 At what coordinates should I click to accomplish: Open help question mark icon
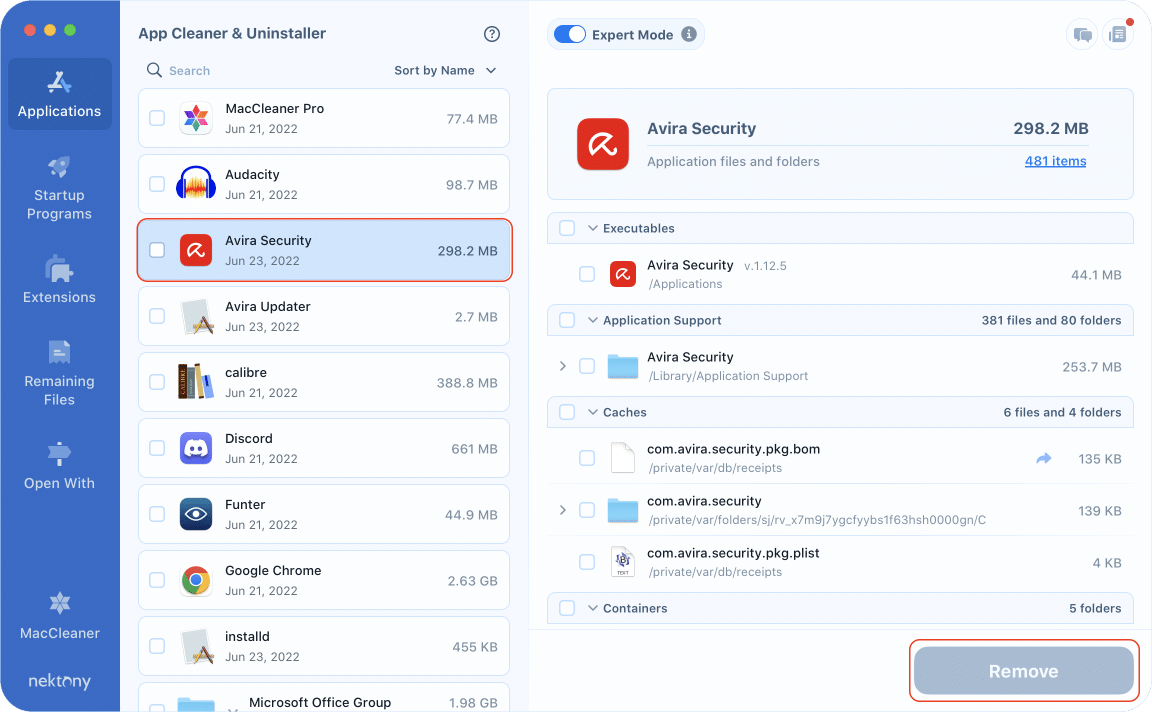click(x=492, y=34)
